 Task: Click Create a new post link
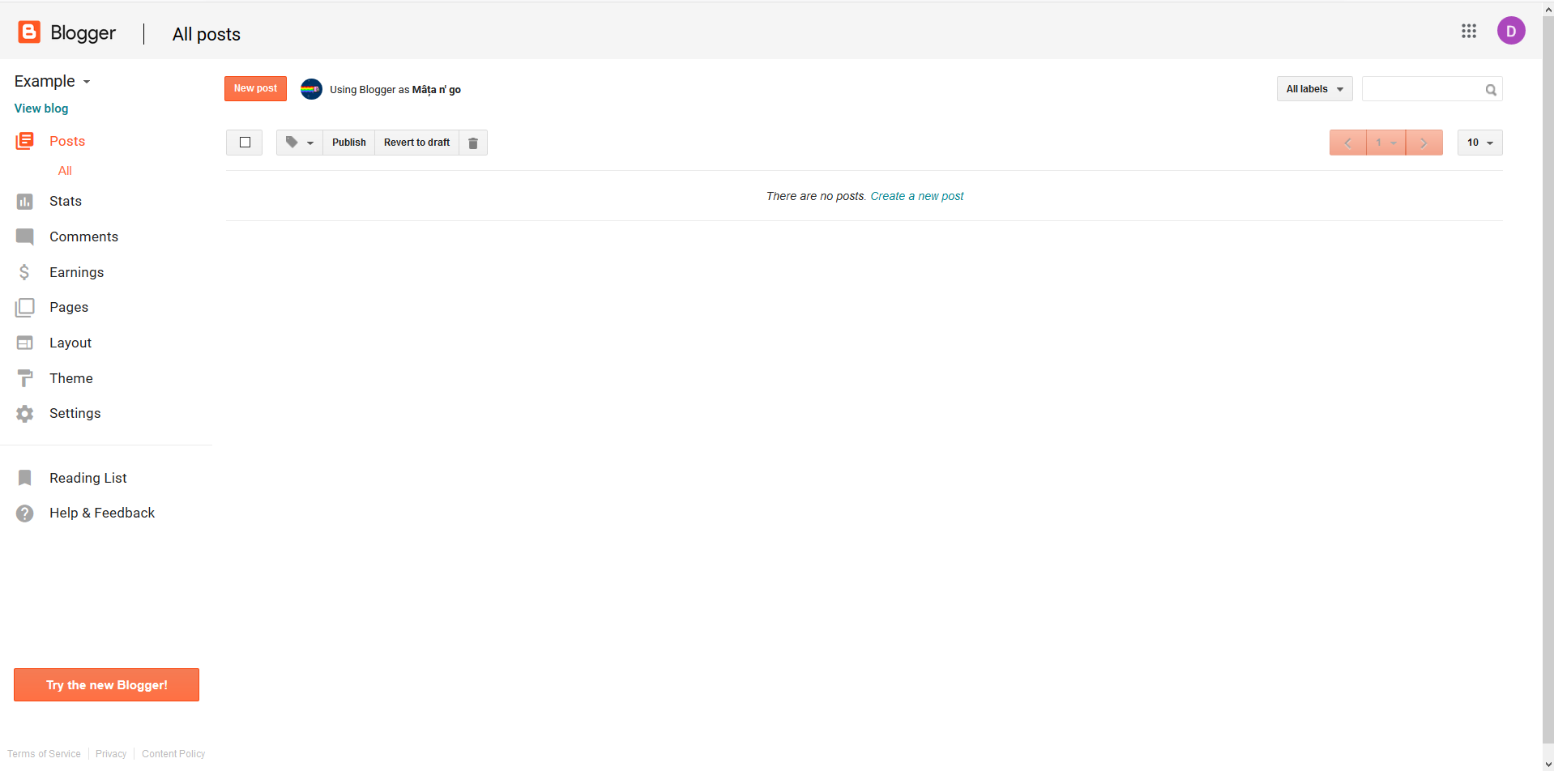click(917, 196)
